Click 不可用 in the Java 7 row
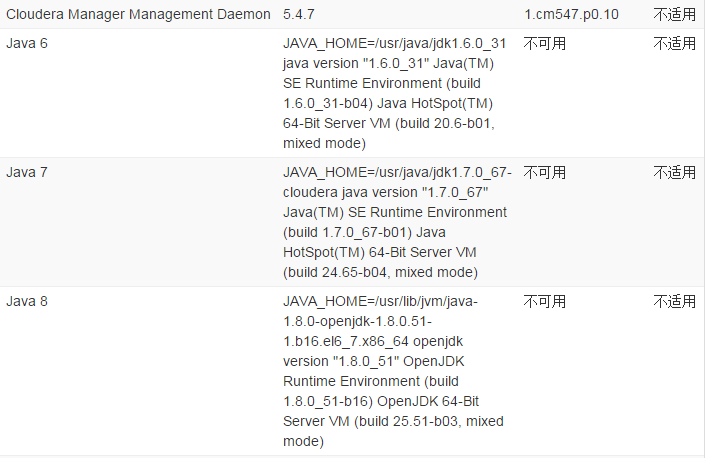 545,172
